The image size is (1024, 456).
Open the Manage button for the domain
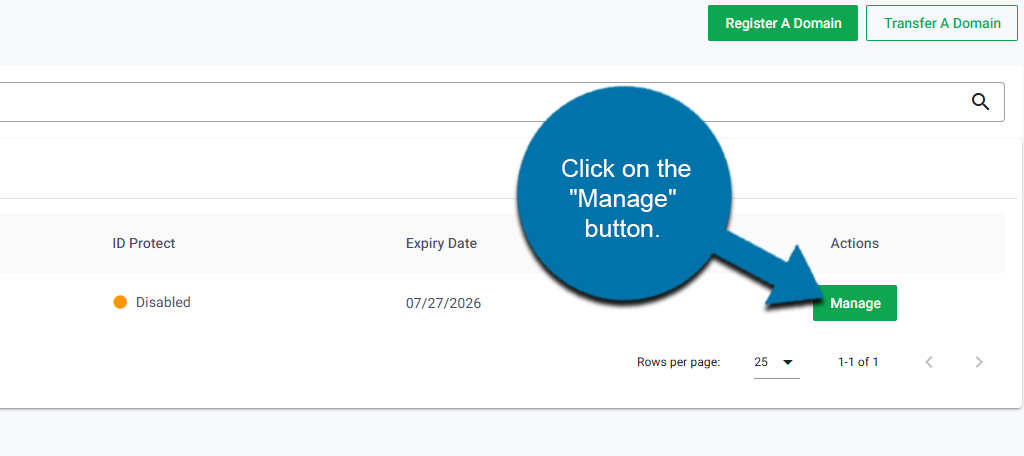855,303
